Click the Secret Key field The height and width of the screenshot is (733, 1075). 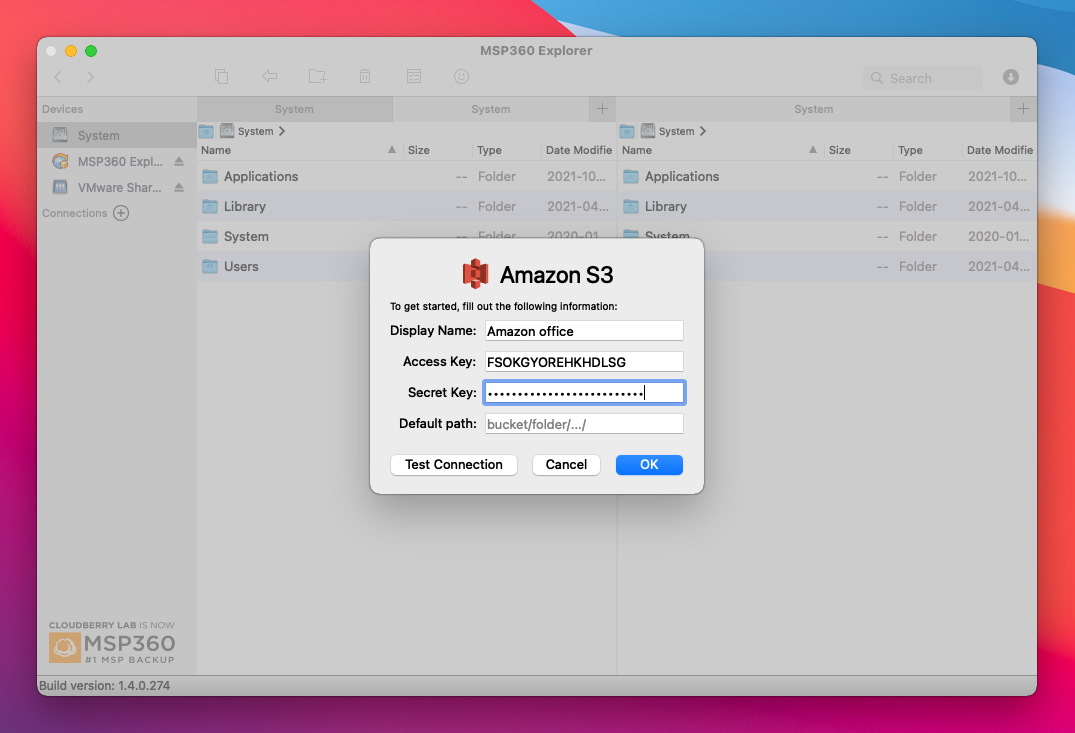click(x=584, y=392)
